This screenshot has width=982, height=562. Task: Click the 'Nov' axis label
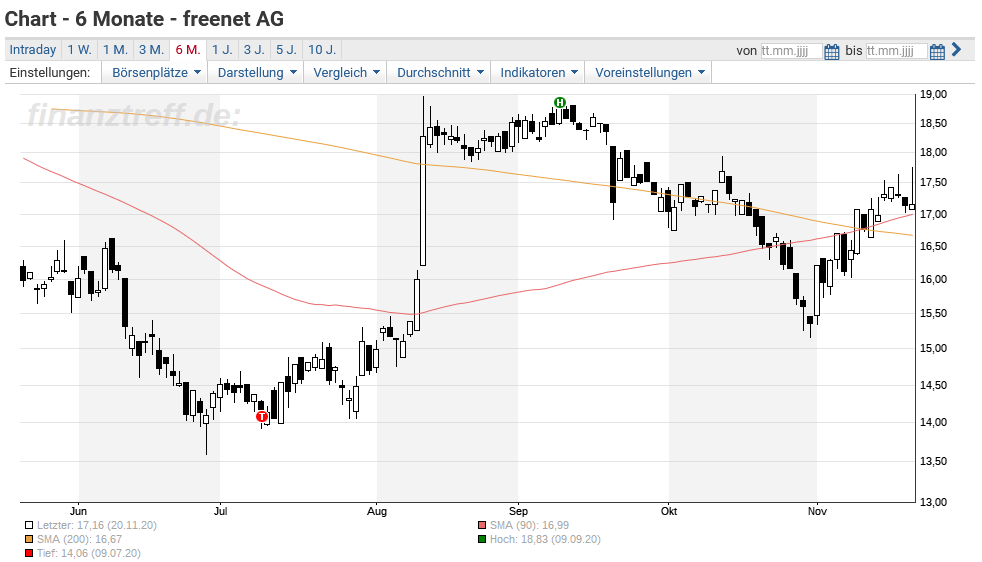[x=817, y=511]
